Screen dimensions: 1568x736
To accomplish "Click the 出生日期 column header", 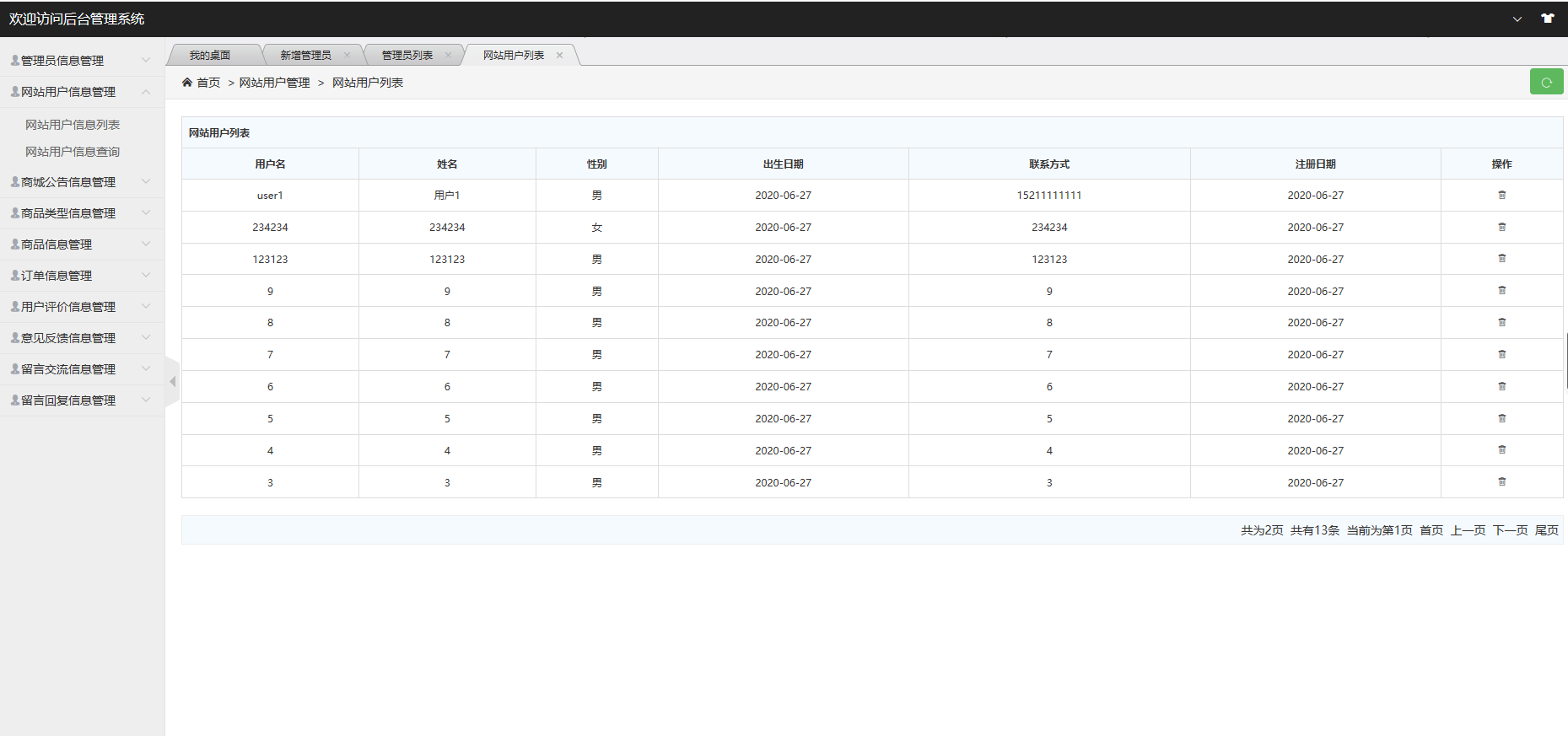I will 784,164.
